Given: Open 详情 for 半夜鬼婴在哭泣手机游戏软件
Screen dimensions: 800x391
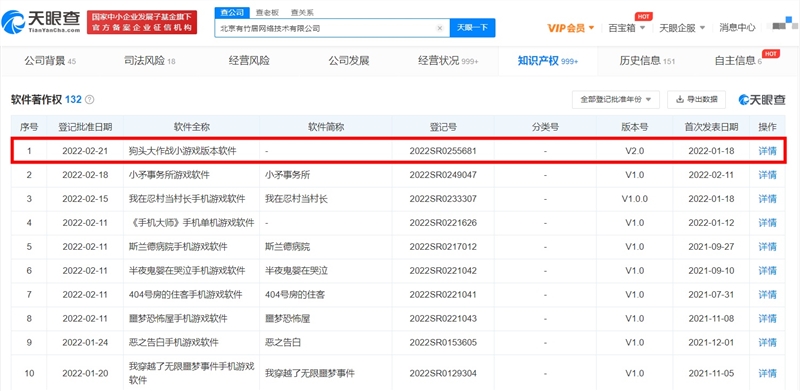Looking at the screenshot, I should (767, 271).
